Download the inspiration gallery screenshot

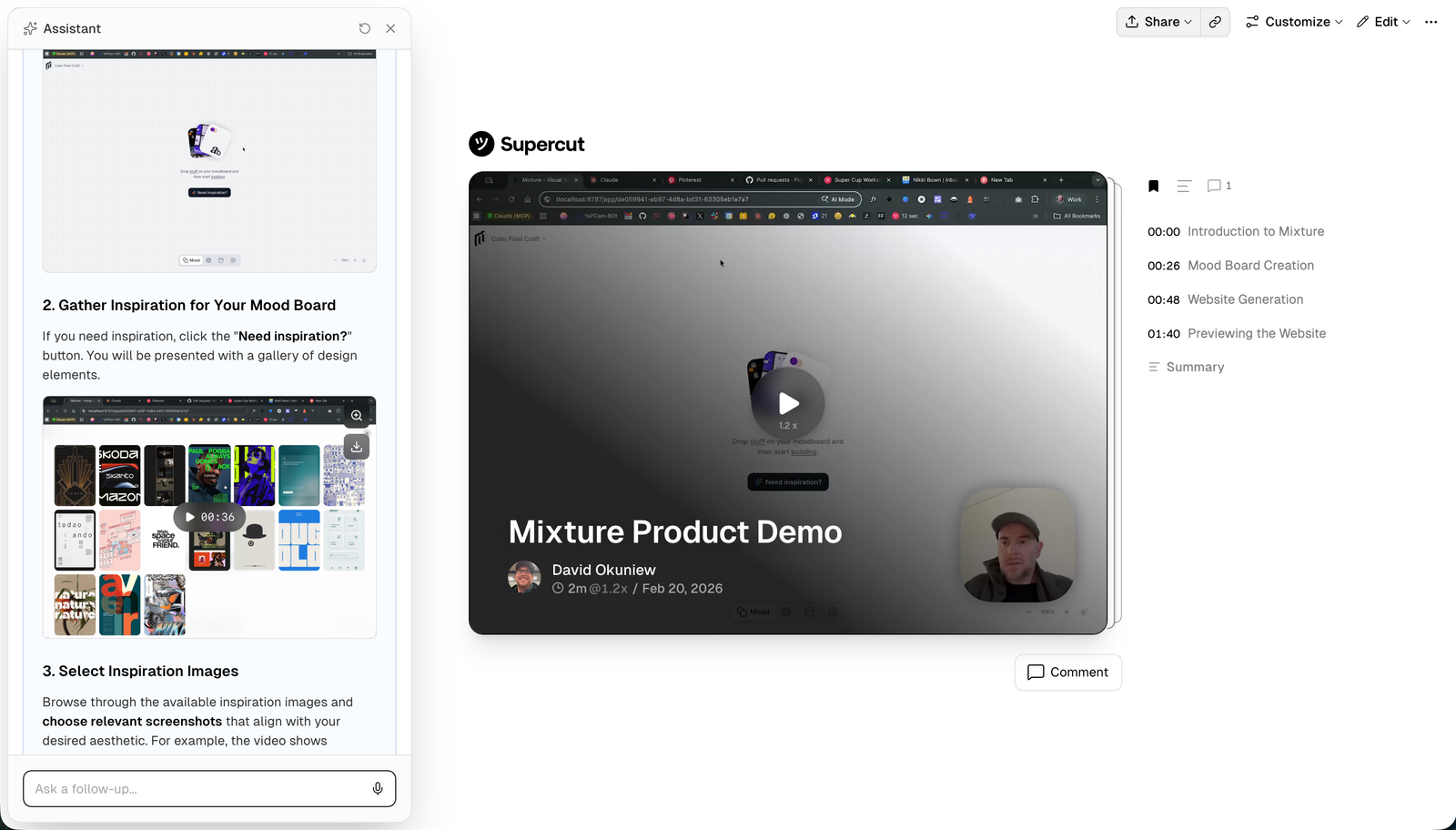[357, 447]
